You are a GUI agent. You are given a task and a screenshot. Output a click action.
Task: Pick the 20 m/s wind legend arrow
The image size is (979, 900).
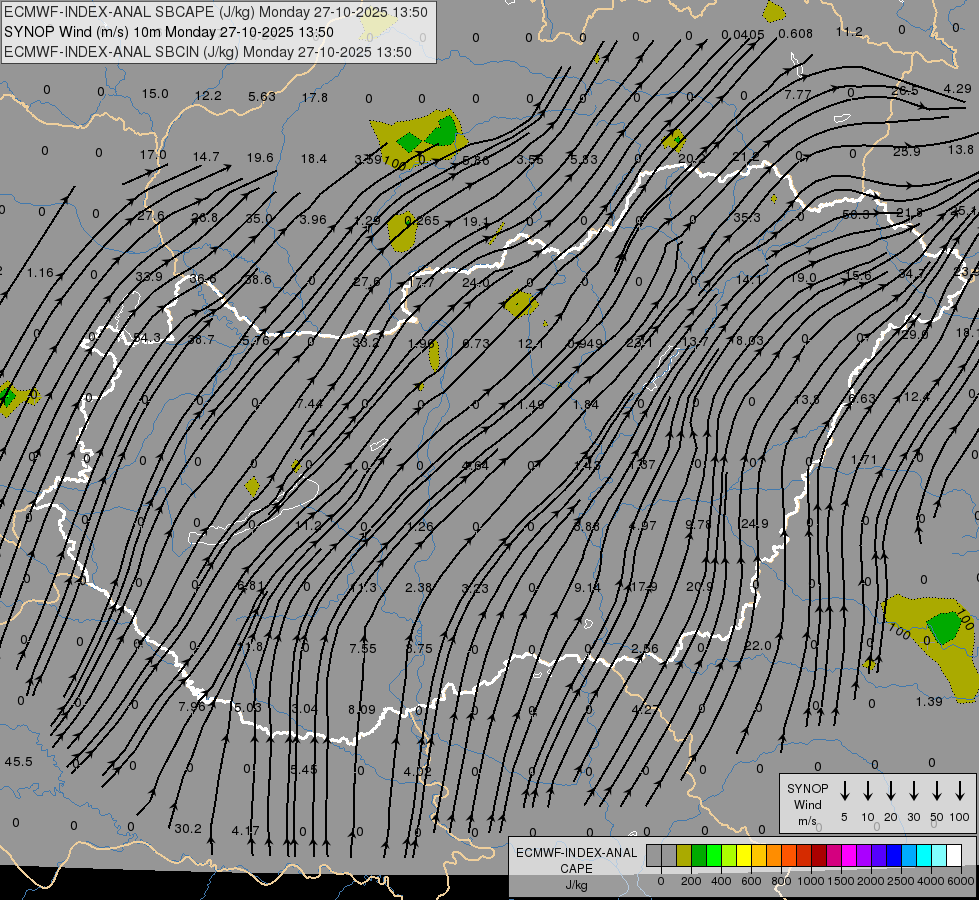point(891,791)
